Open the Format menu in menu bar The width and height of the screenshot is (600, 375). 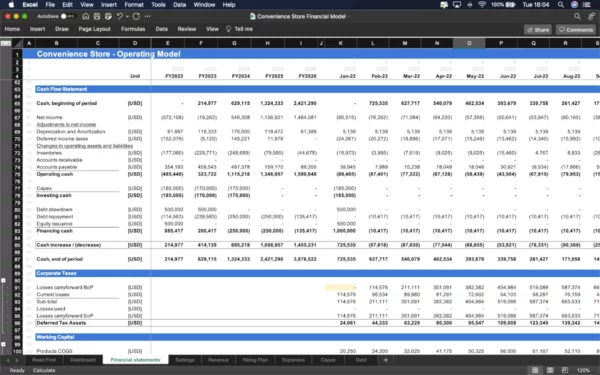point(134,5)
